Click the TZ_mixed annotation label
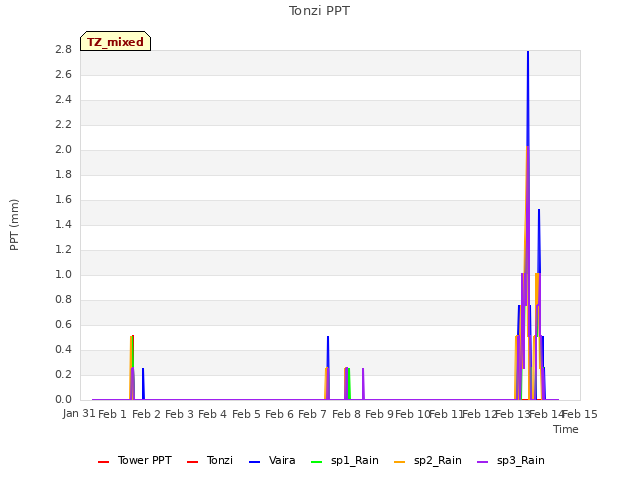This screenshot has height=480, width=640. (x=116, y=41)
